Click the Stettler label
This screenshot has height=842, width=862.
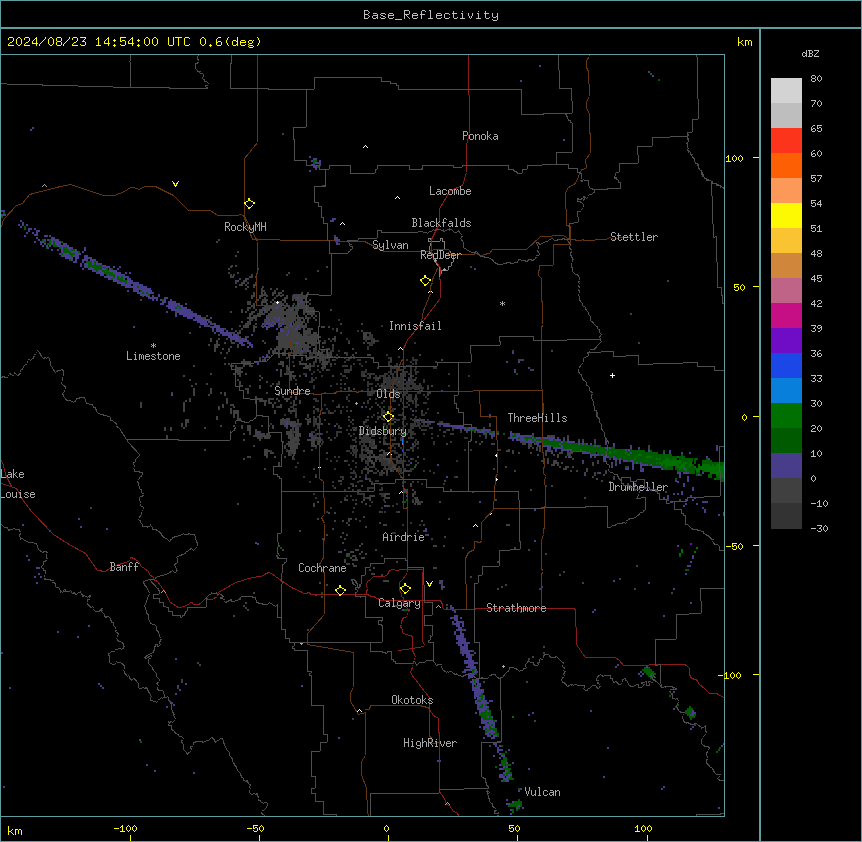coord(634,237)
